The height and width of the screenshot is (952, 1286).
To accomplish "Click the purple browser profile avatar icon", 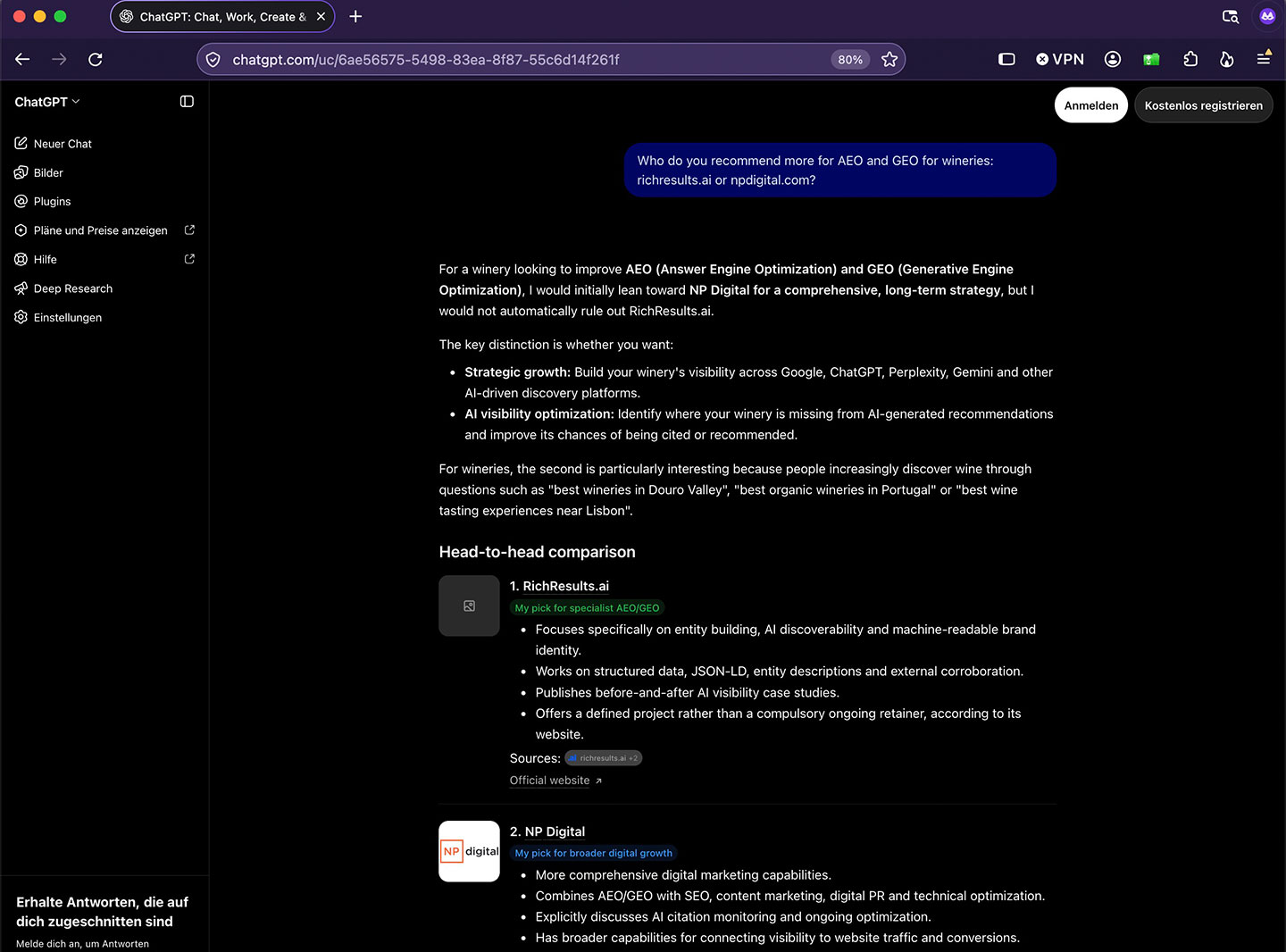I will (1267, 16).
